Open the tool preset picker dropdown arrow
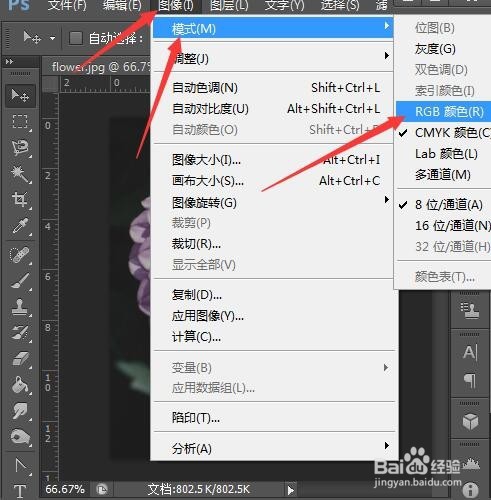 (52, 38)
